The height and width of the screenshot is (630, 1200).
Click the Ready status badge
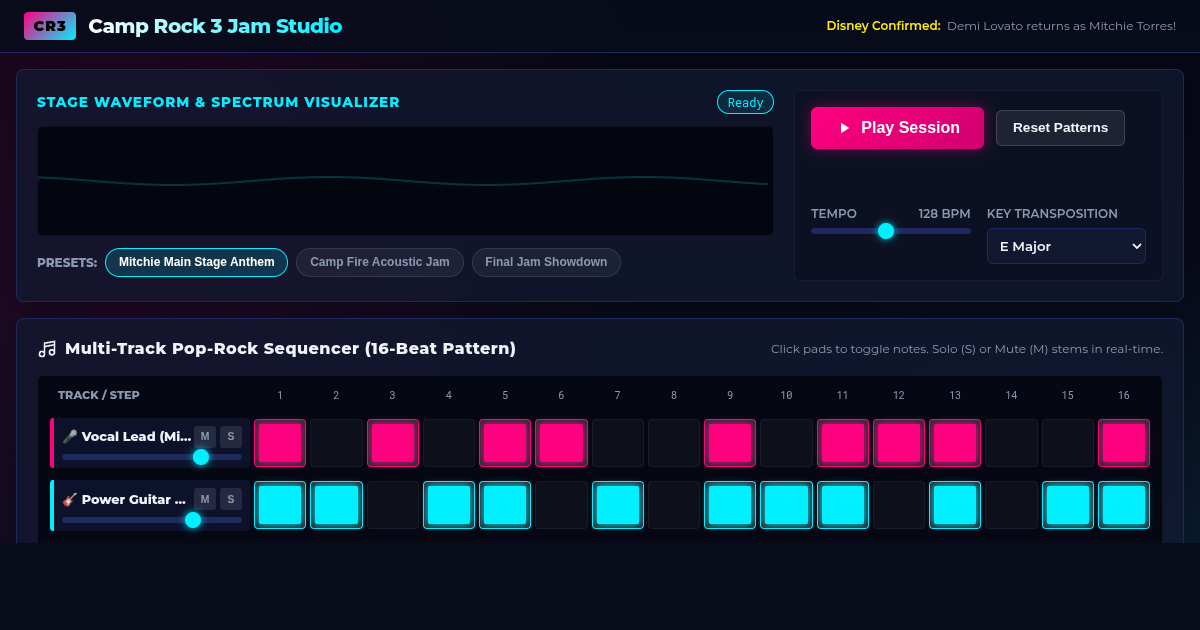745,102
